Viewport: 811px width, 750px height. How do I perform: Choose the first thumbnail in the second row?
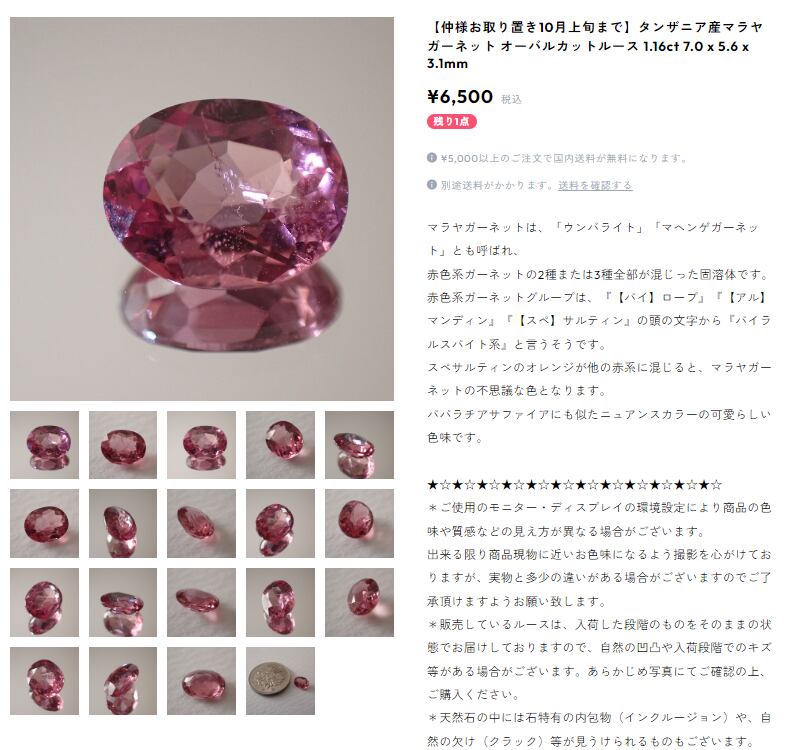(44, 523)
